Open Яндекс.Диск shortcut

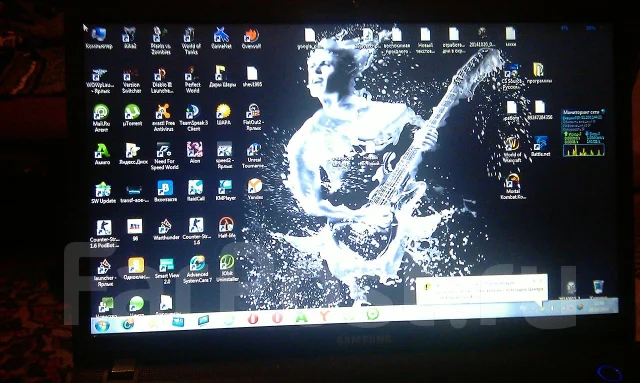coord(133,154)
